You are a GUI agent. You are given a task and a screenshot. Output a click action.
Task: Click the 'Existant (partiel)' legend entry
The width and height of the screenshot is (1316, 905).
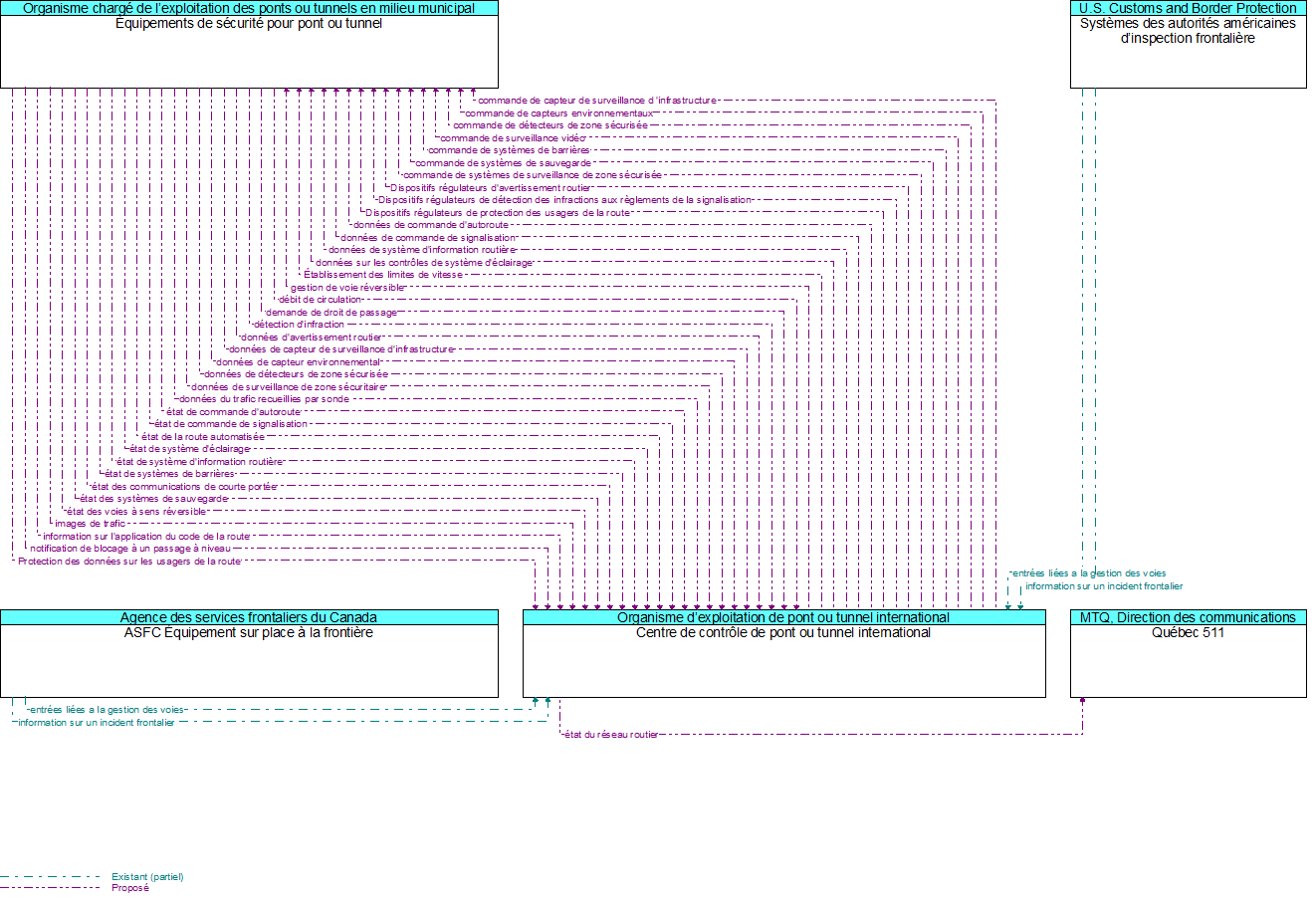[147, 877]
